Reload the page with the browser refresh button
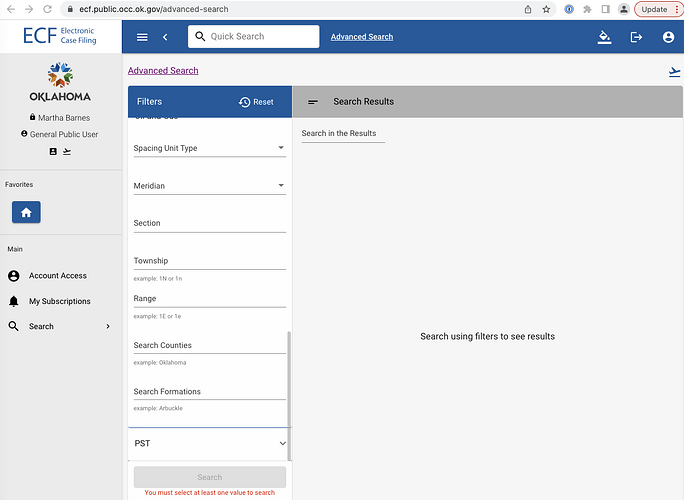The image size is (684, 500). coord(47,9)
